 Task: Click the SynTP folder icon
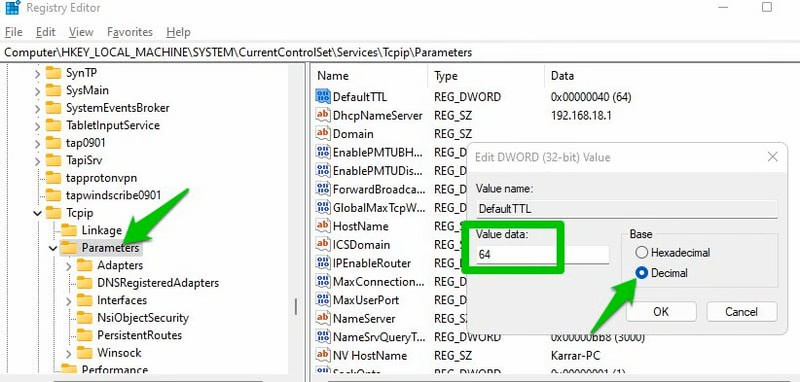click(53, 73)
